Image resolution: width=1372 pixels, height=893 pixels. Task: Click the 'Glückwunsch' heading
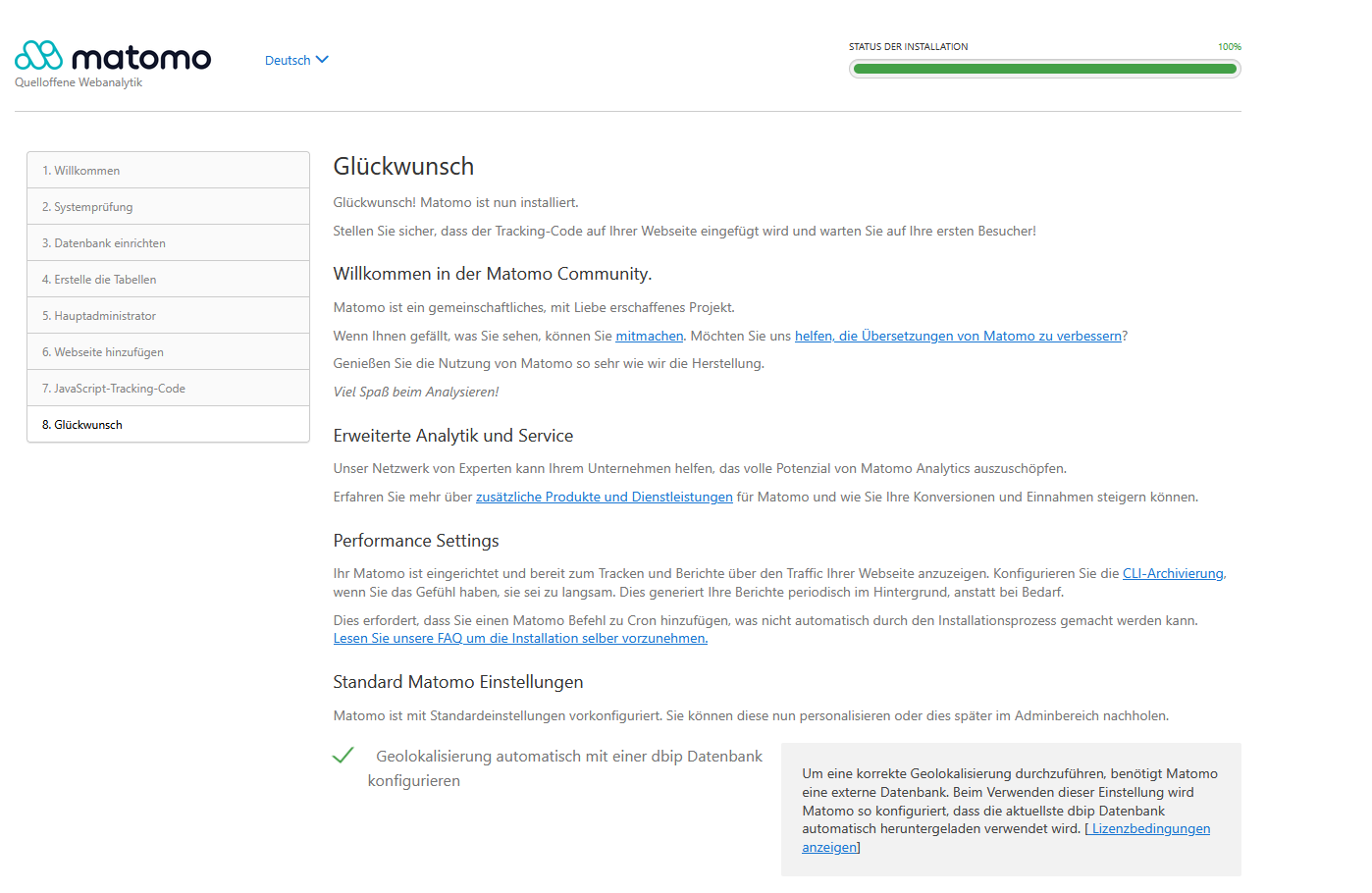403,166
